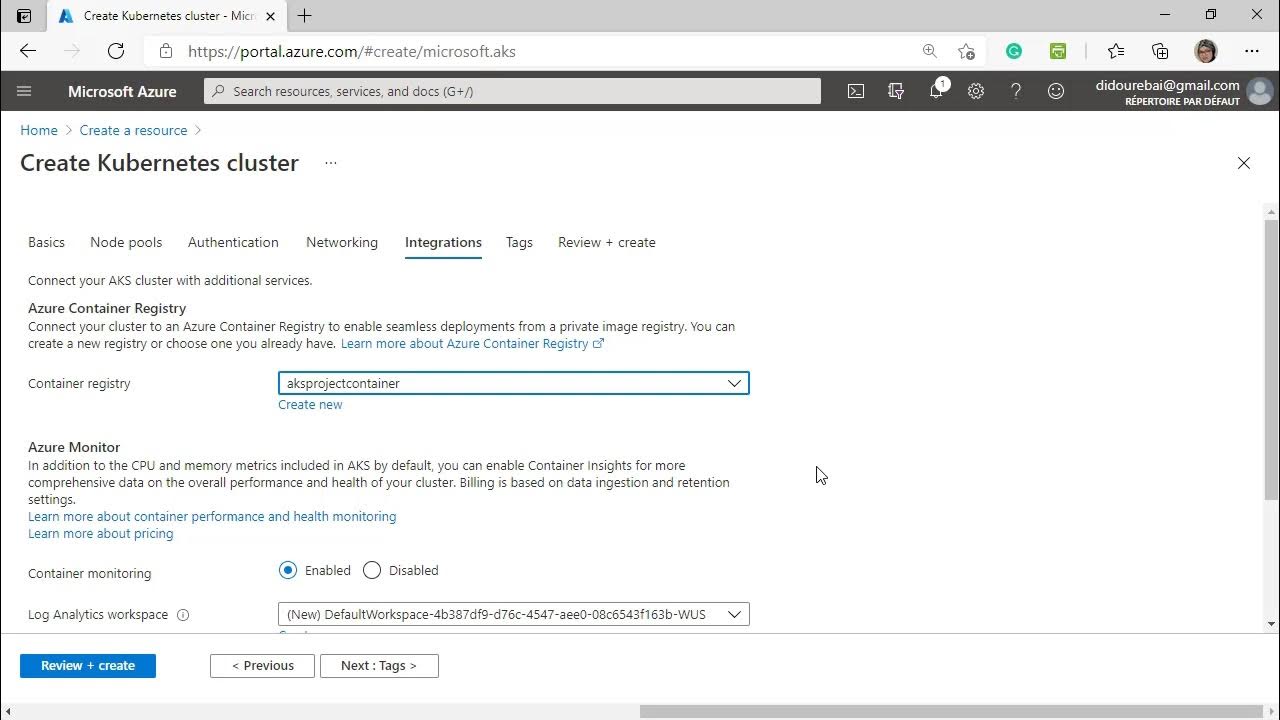Click the Previous button
This screenshot has width=1280, height=720.
pyautogui.click(x=263, y=666)
